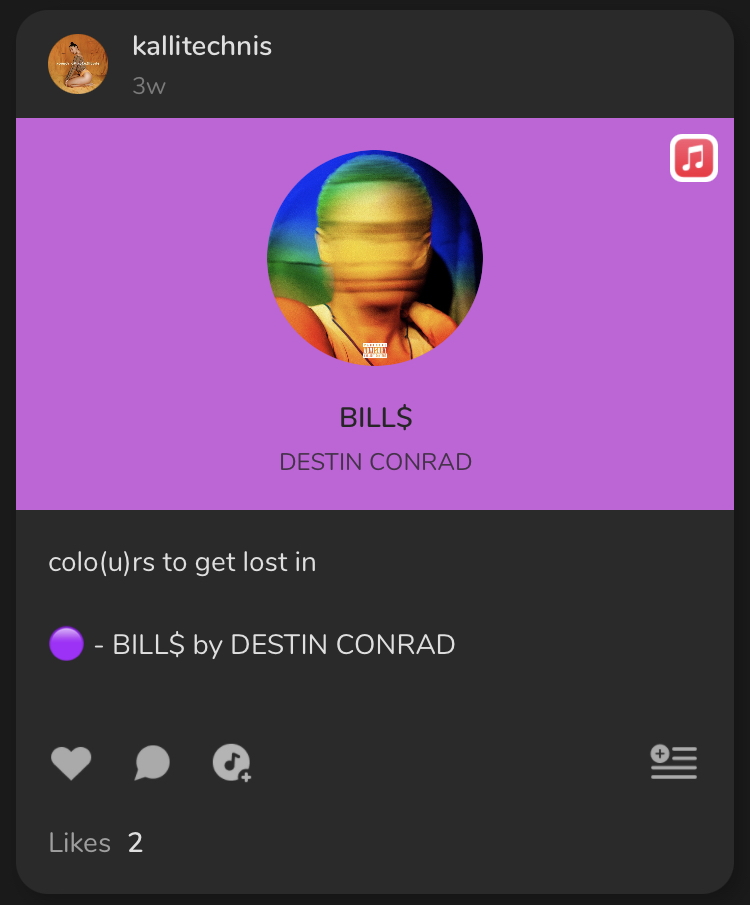Click the parental advisory badge on artwork
The image size is (750, 905).
click(x=375, y=350)
